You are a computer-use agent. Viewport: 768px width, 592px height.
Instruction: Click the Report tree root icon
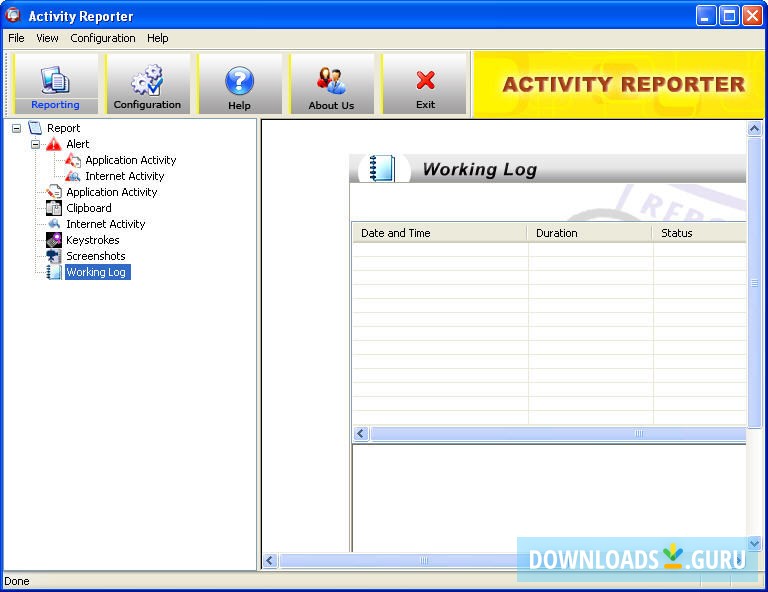pos(35,128)
